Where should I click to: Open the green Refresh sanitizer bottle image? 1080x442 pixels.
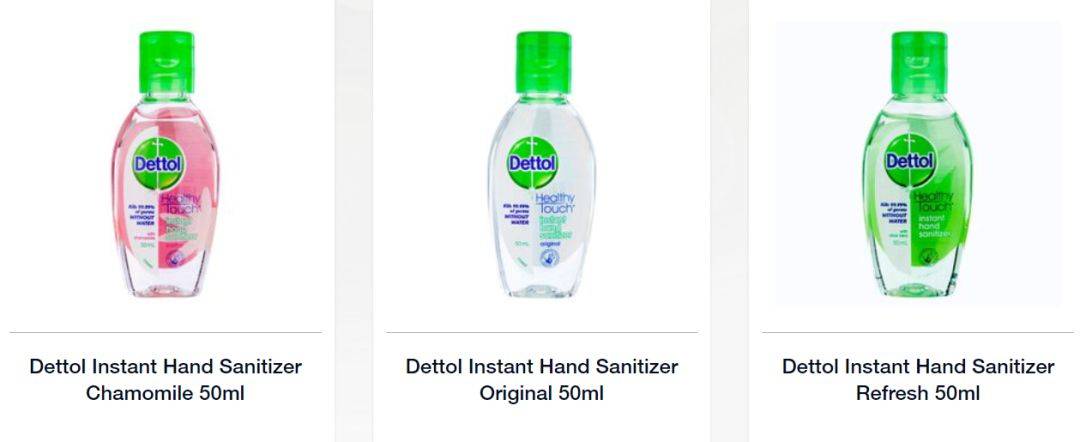tap(918, 164)
